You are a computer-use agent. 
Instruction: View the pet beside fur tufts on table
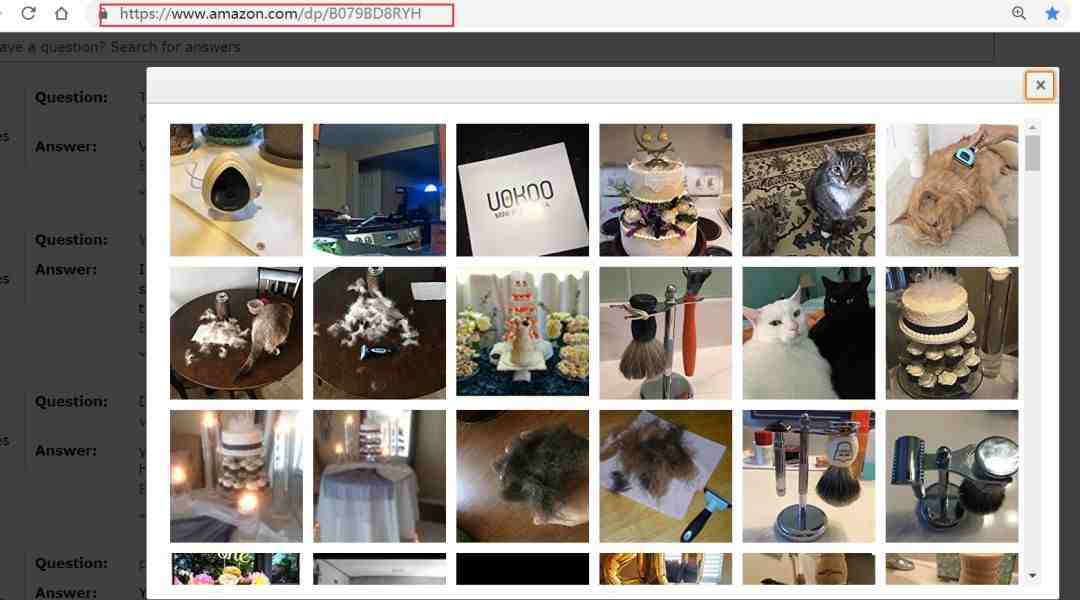tap(236, 333)
